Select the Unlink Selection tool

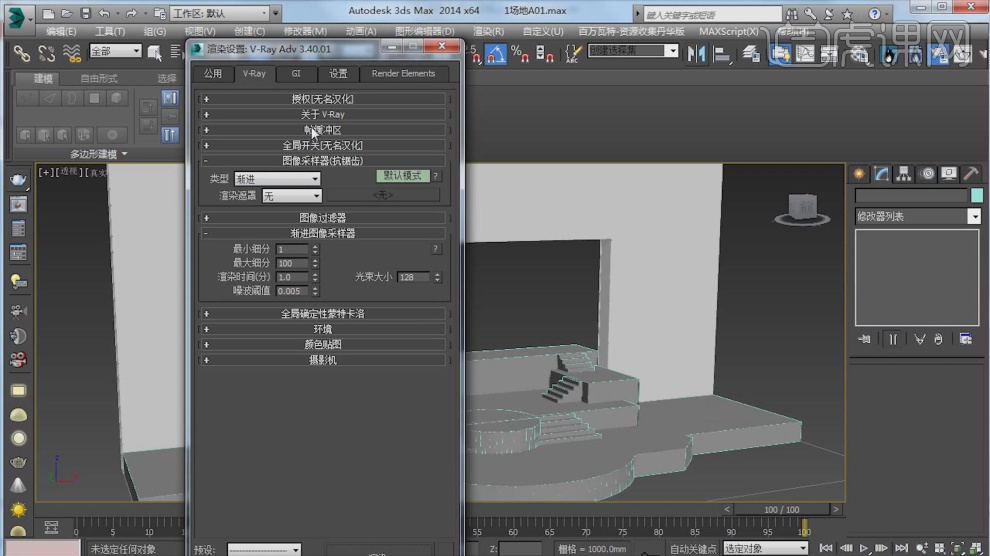47,54
